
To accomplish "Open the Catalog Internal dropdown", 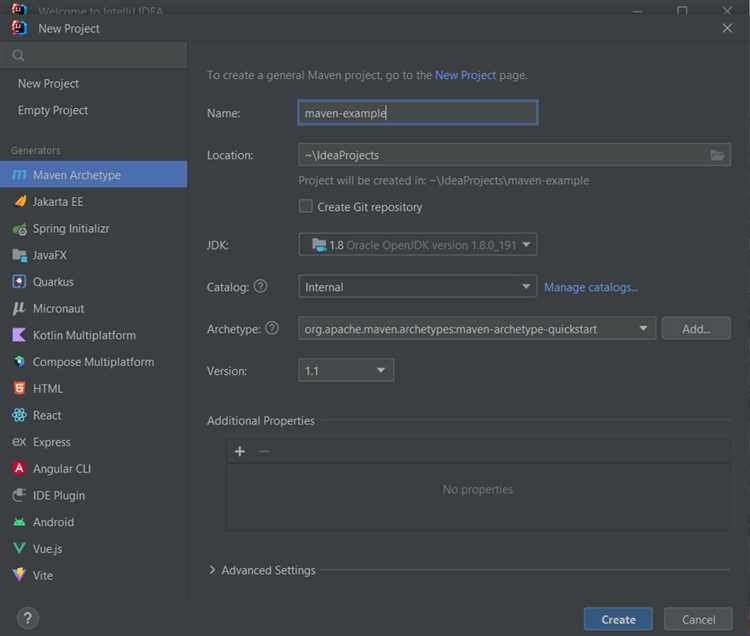I will (x=418, y=287).
